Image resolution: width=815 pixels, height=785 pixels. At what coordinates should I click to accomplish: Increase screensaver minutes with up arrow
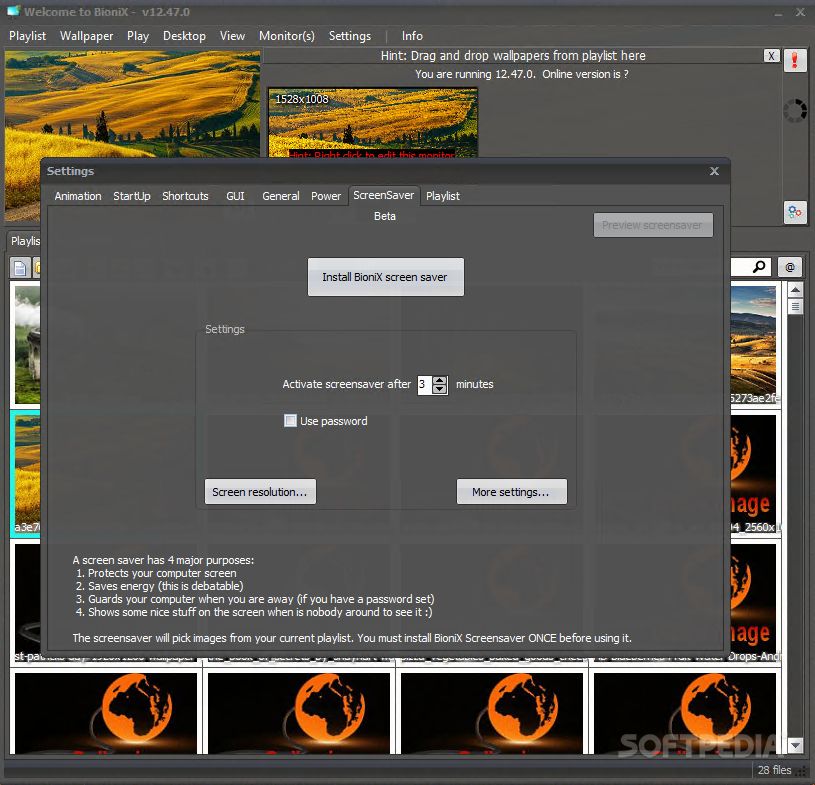pos(440,381)
